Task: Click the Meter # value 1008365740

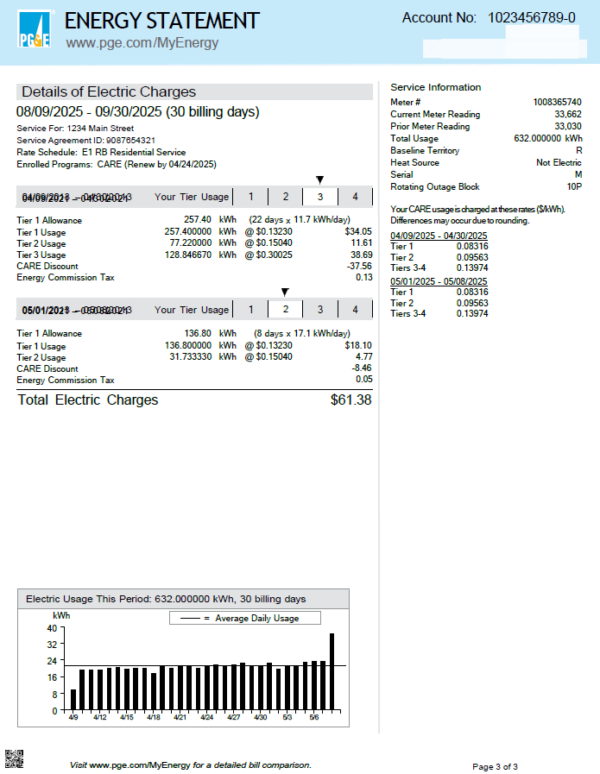Action: 559,102
